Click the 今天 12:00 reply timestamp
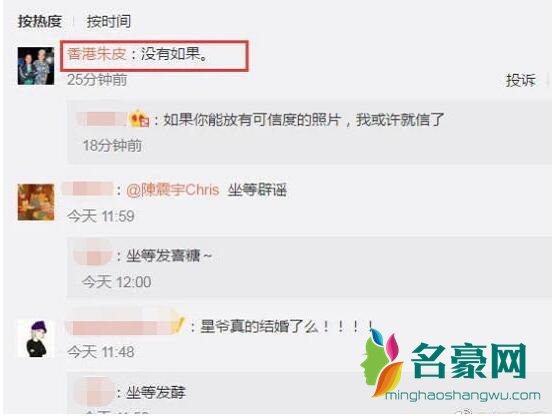Image resolution: width=554 pixels, height=416 pixels. [x=117, y=282]
